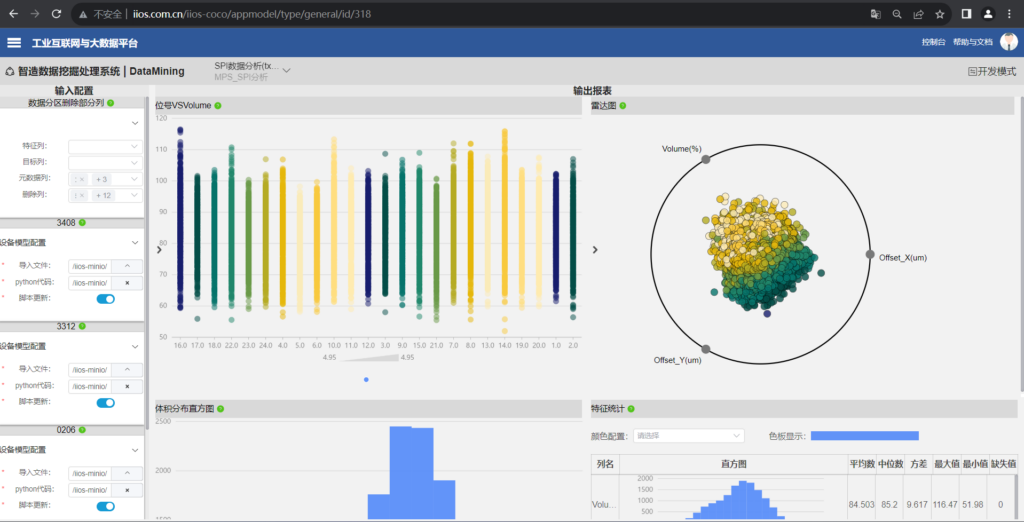
Task: Click the 方差 column header
Action: pos(918,464)
